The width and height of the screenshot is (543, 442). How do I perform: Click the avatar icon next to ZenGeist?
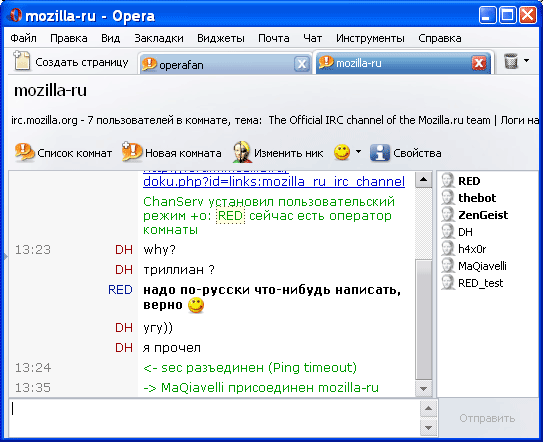tap(448, 214)
